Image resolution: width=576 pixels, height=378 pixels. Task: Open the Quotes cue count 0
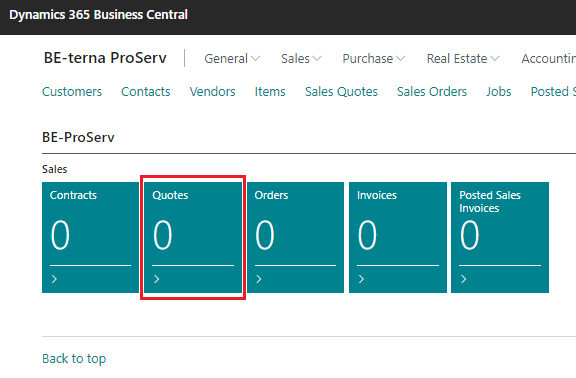(162, 234)
